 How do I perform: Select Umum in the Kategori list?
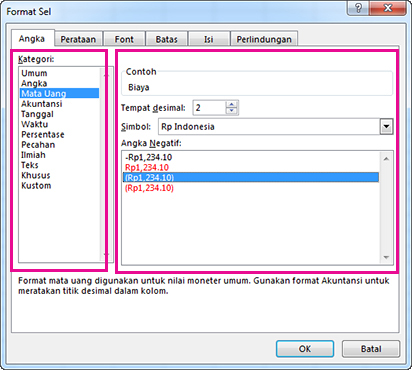(x=59, y=73)
